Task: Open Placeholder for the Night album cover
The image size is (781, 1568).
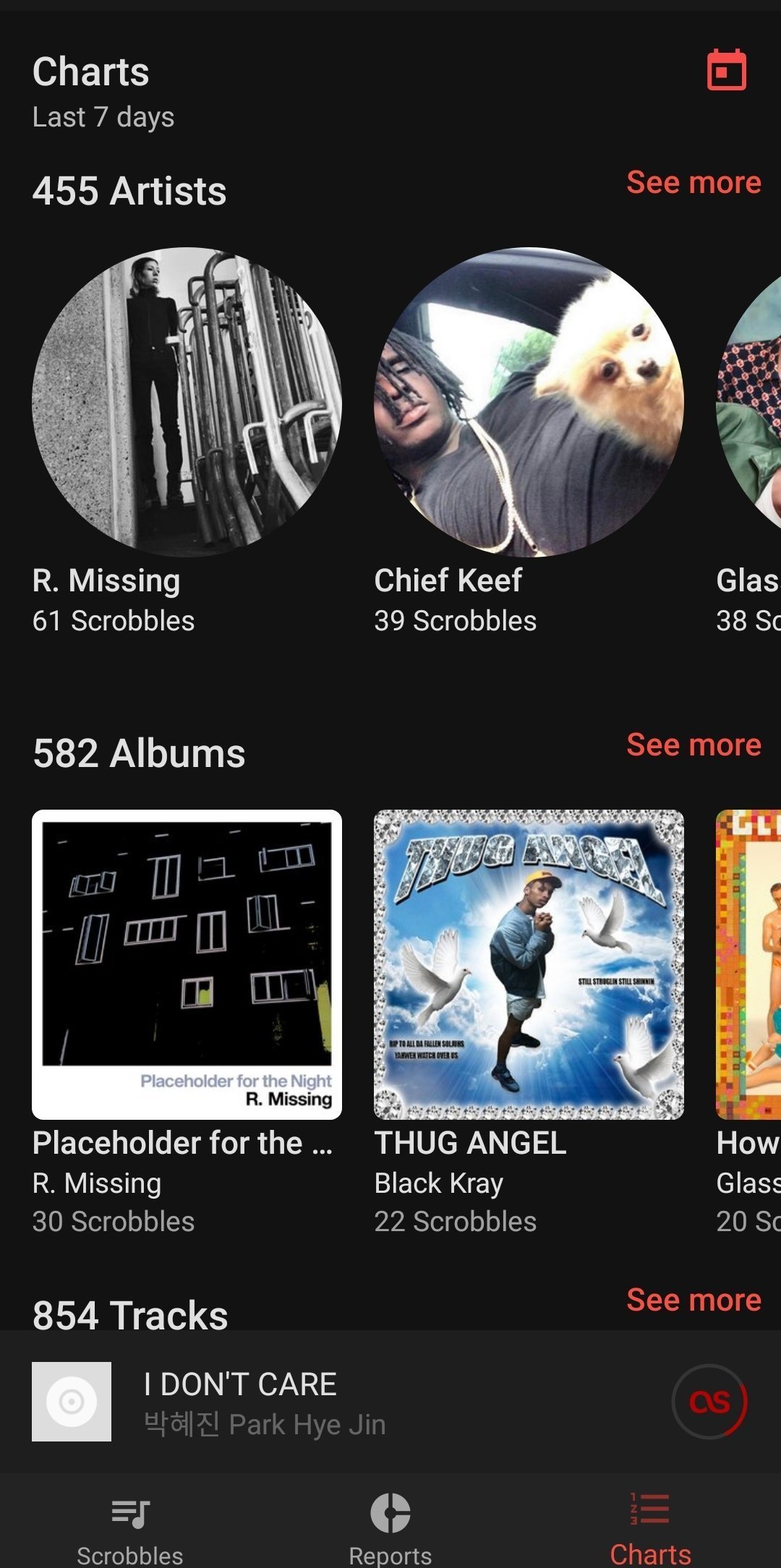Action: [x=187, y=964]
